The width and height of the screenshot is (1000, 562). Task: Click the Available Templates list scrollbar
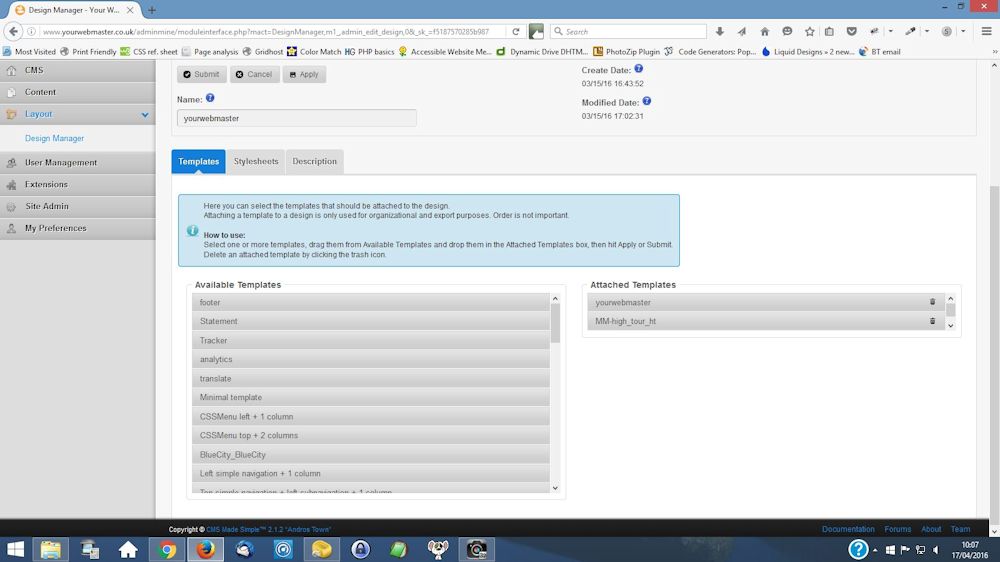click(556, 390)
